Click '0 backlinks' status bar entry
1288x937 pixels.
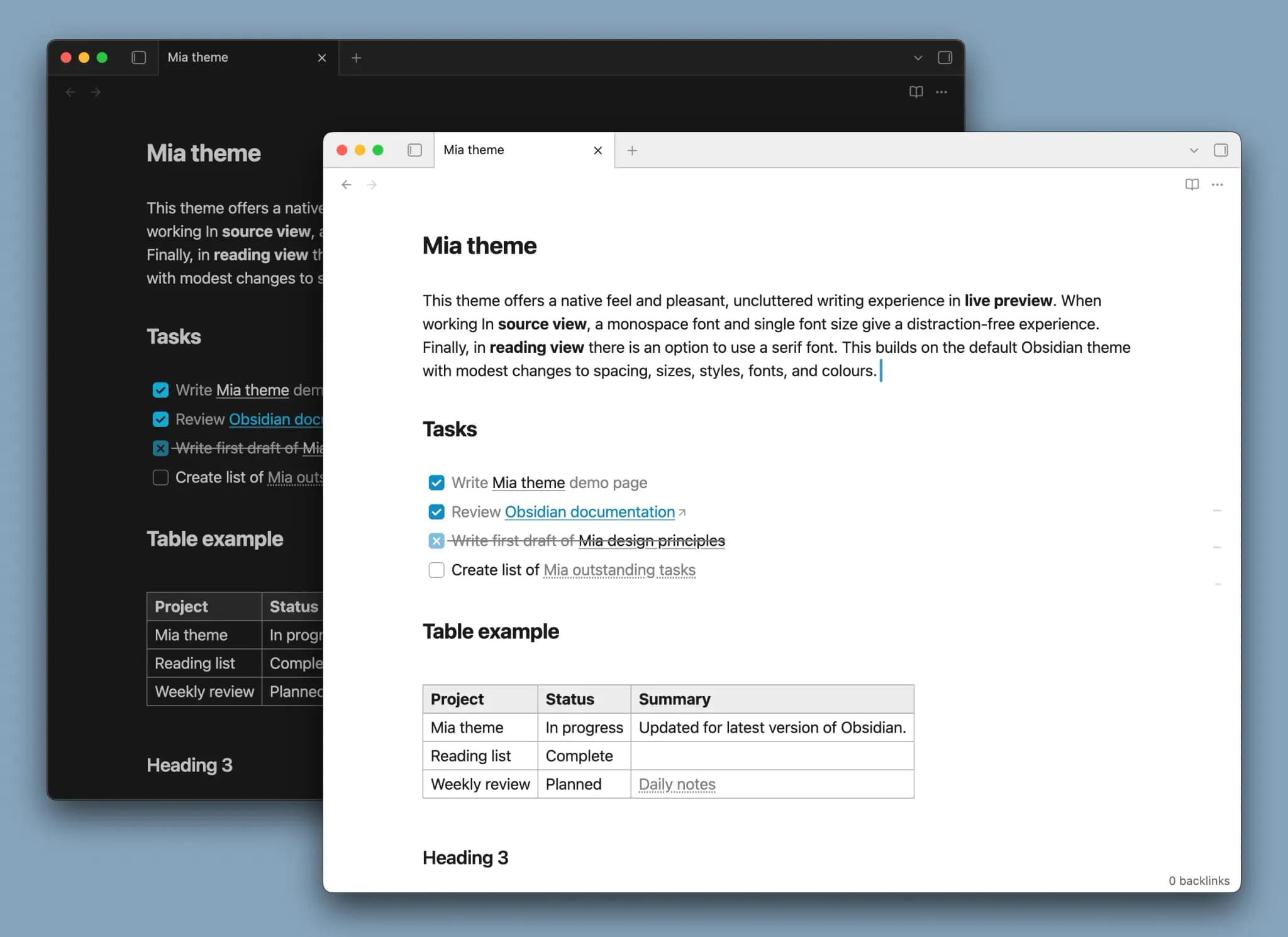pyautogui.click(x=1199, y=880)
